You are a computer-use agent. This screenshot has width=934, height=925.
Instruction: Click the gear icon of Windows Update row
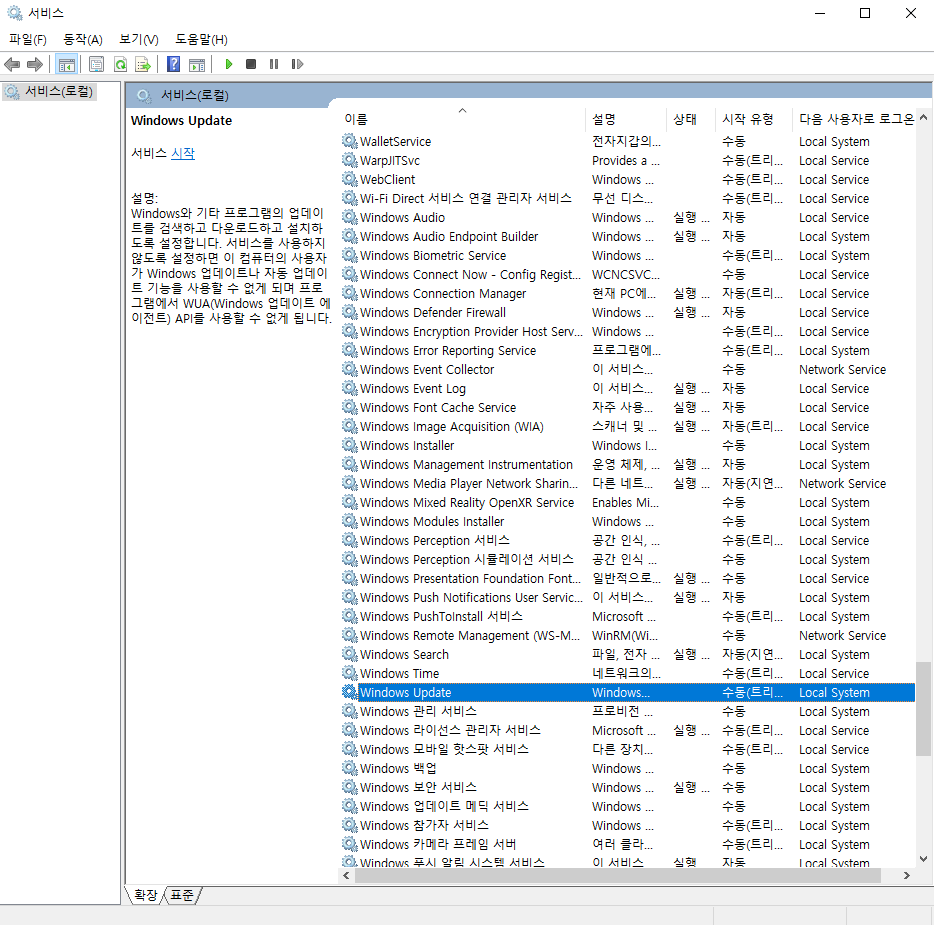point(350,692)
